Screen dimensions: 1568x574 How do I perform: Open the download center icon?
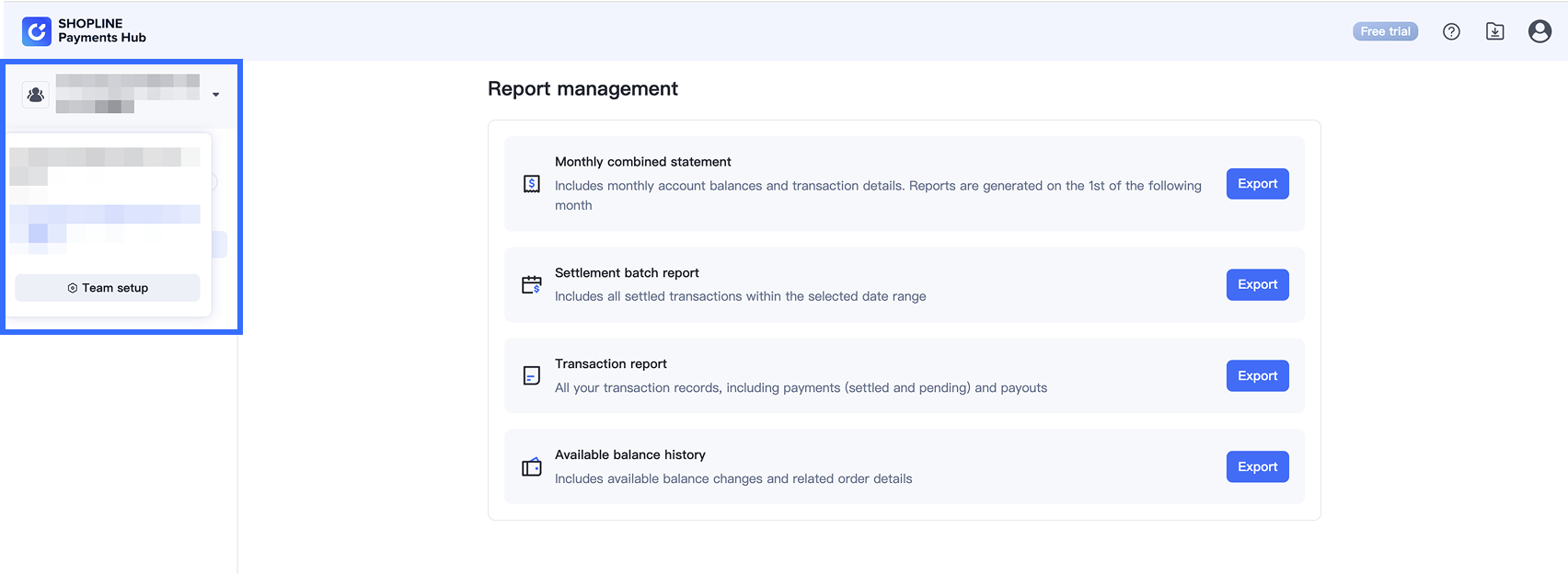click(1495, 31)
